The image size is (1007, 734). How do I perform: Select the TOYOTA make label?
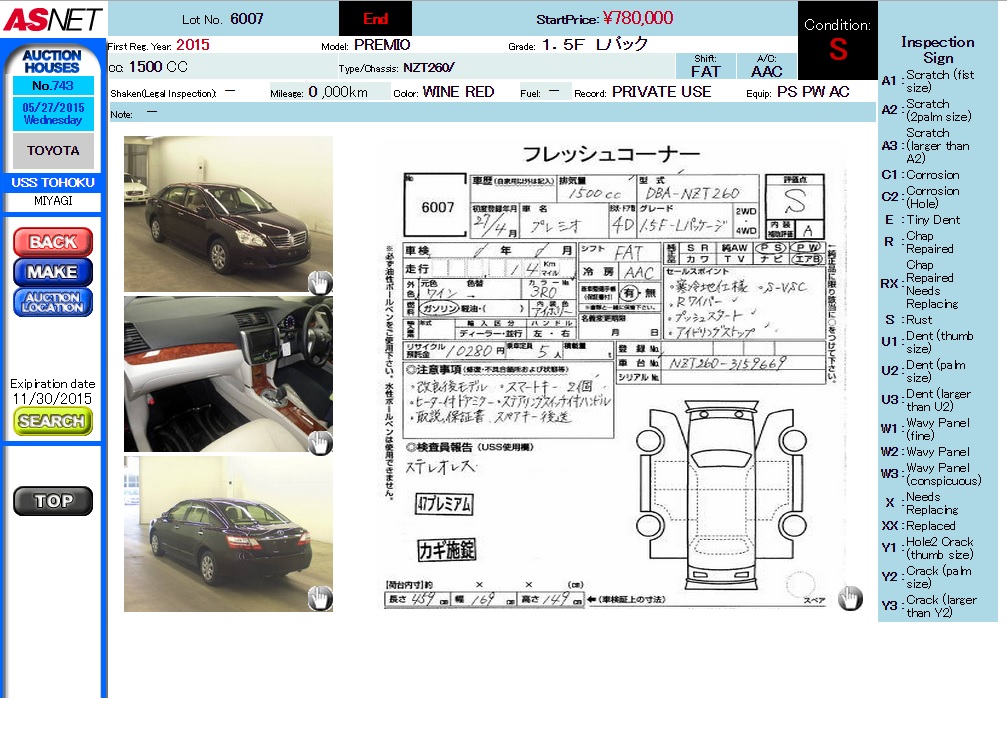point(53,151)
